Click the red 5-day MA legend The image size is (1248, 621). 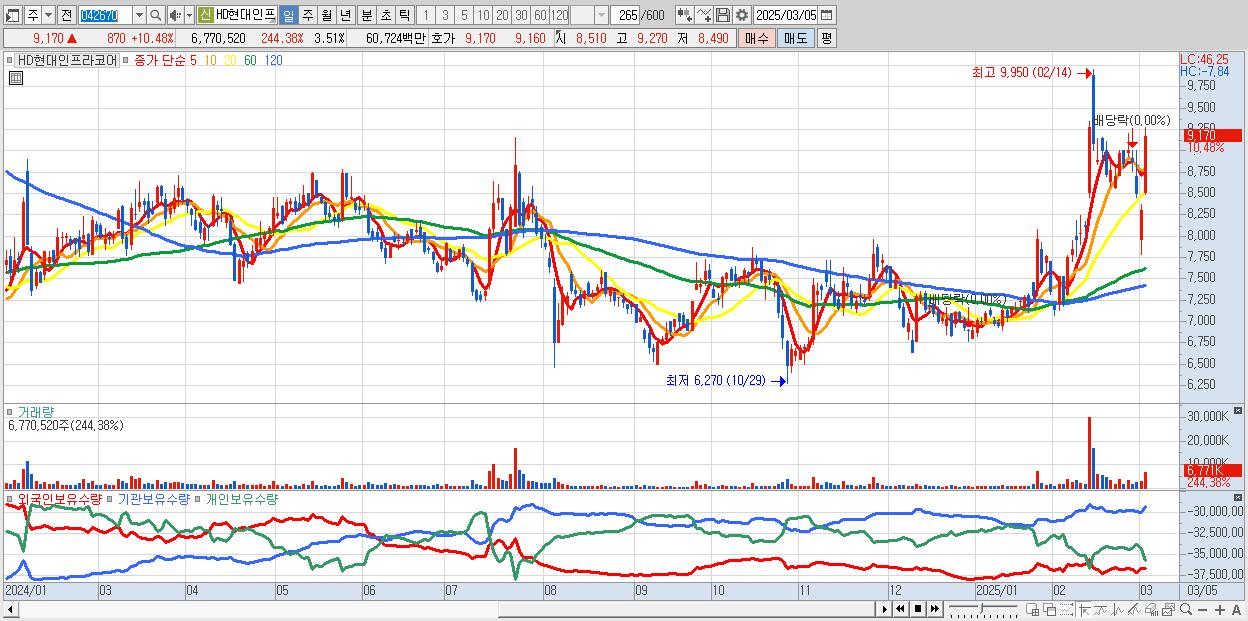click(193, 60)
